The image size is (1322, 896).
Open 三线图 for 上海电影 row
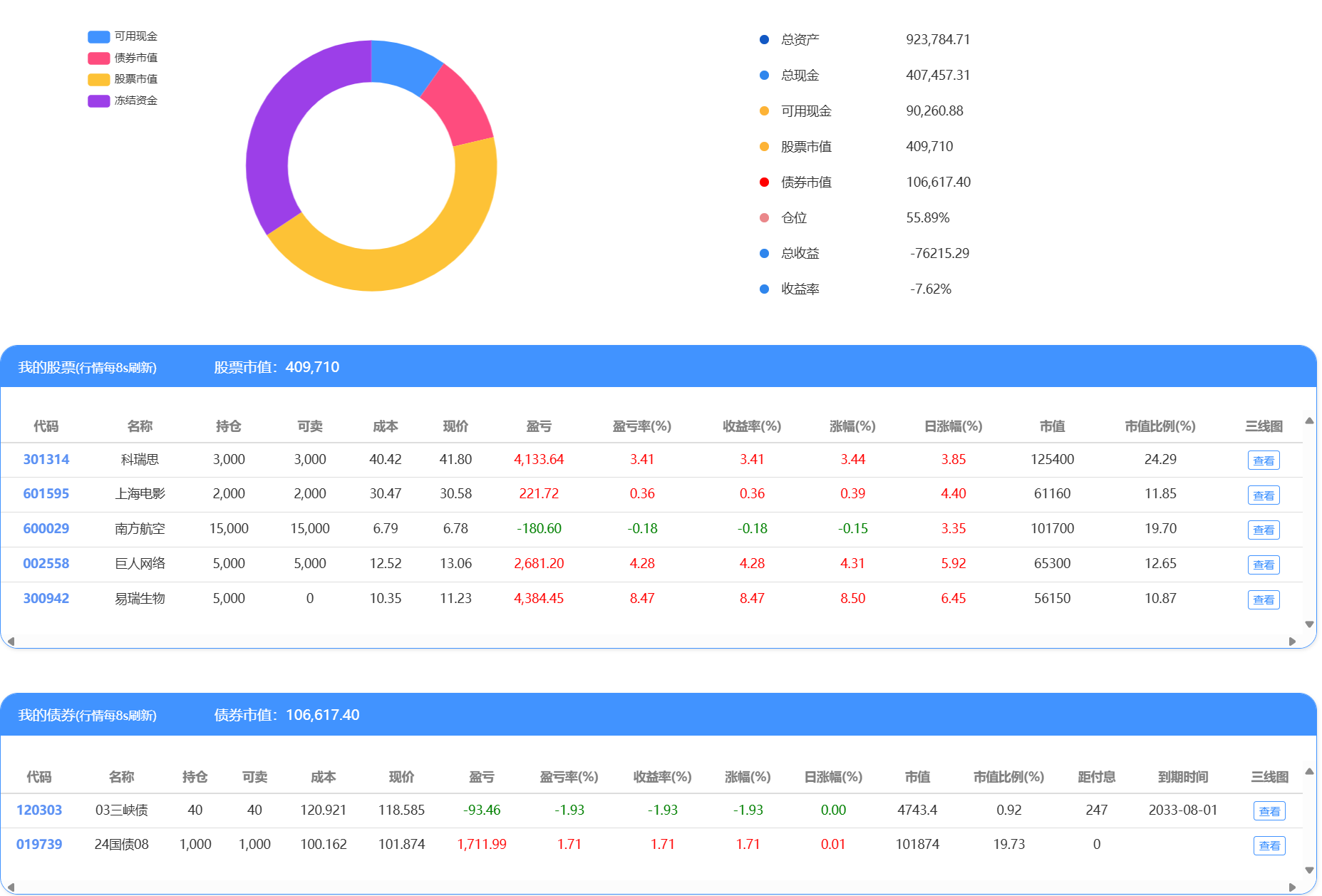1263,495
